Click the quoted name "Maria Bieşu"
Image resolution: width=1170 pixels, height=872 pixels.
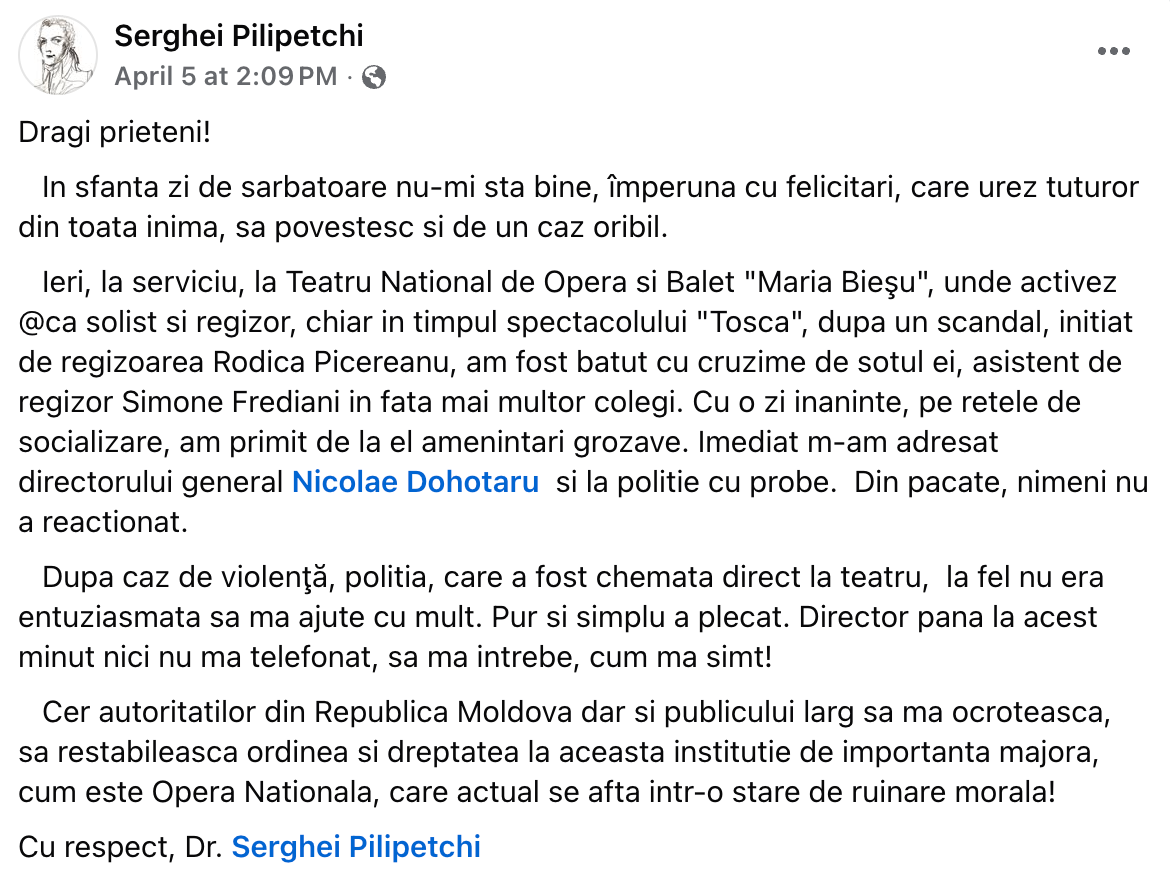click(840, 283)
